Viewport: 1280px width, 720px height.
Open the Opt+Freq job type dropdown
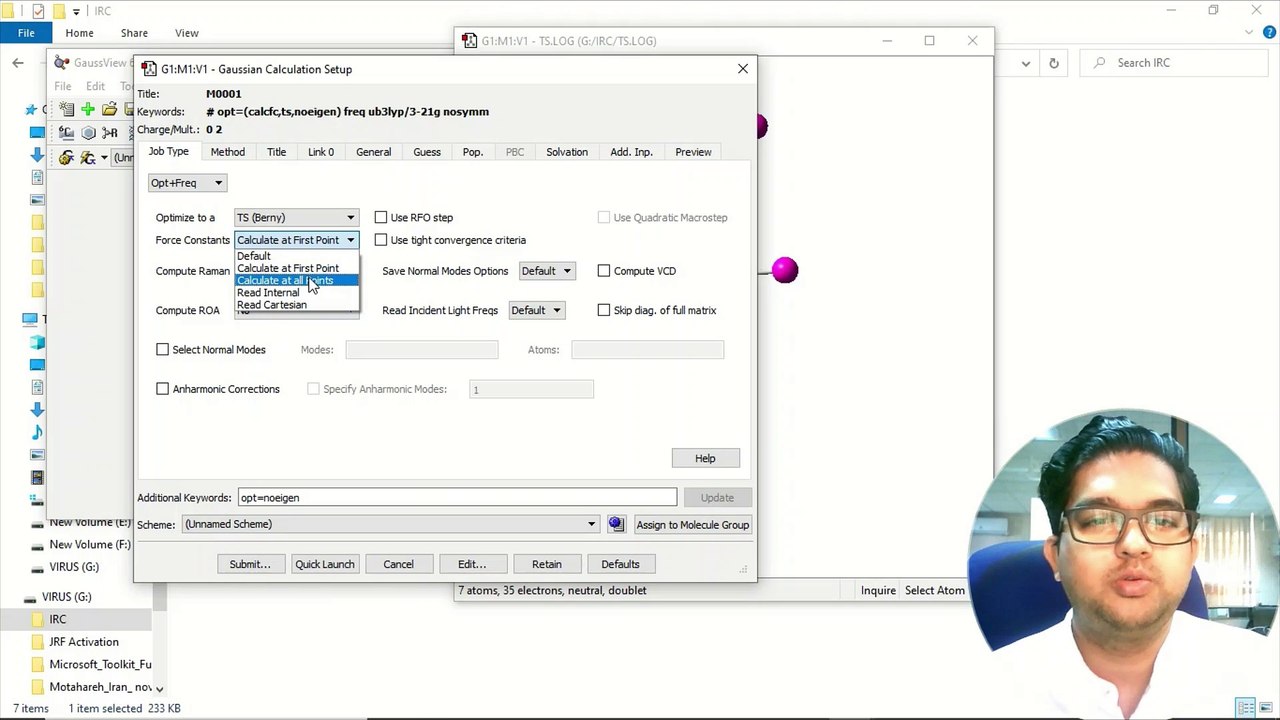pyautogui.click(x=187, y=183)
